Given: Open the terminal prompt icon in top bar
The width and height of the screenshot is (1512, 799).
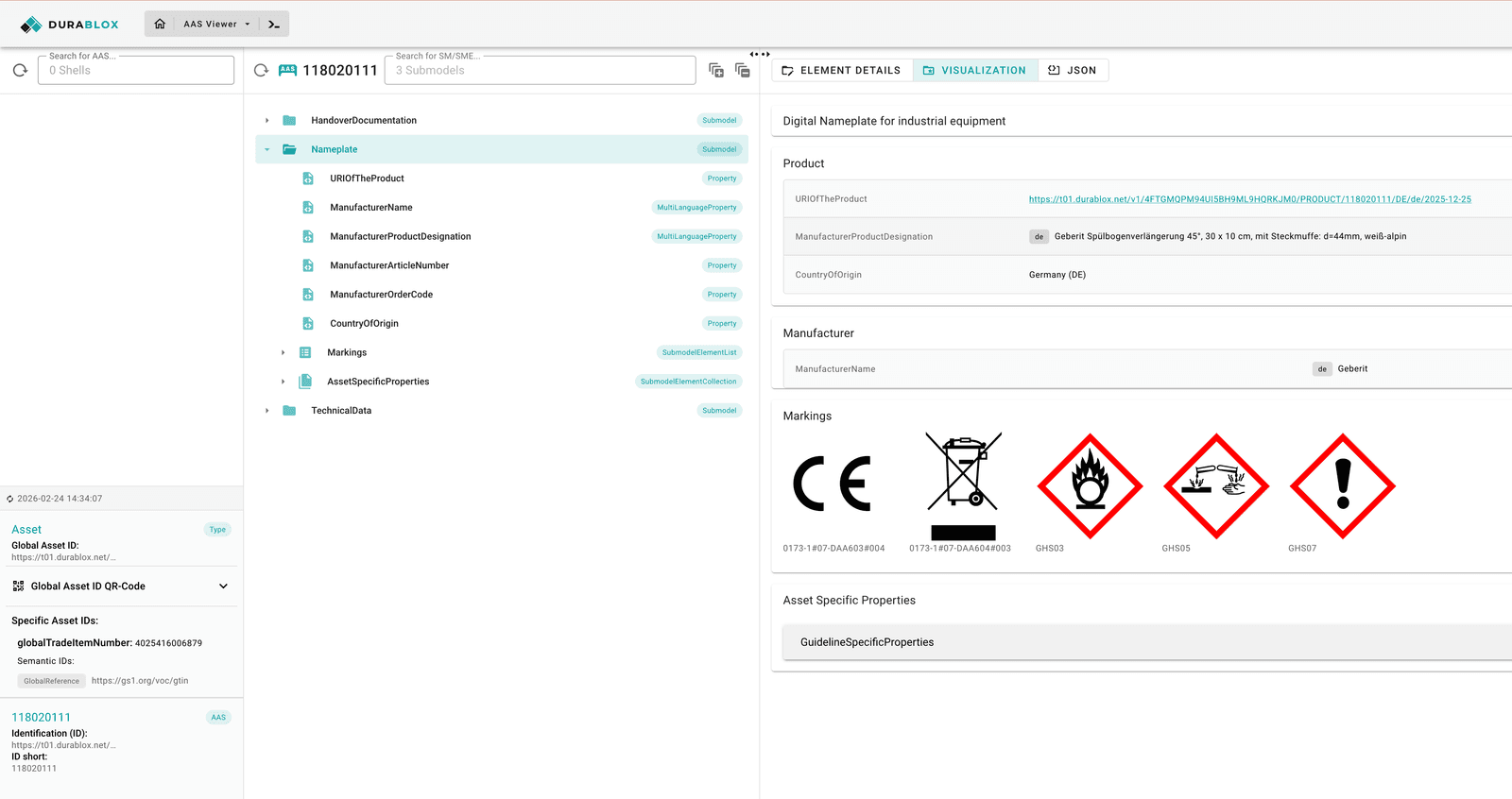Looking at the screenshot, I should click(274, 24).
